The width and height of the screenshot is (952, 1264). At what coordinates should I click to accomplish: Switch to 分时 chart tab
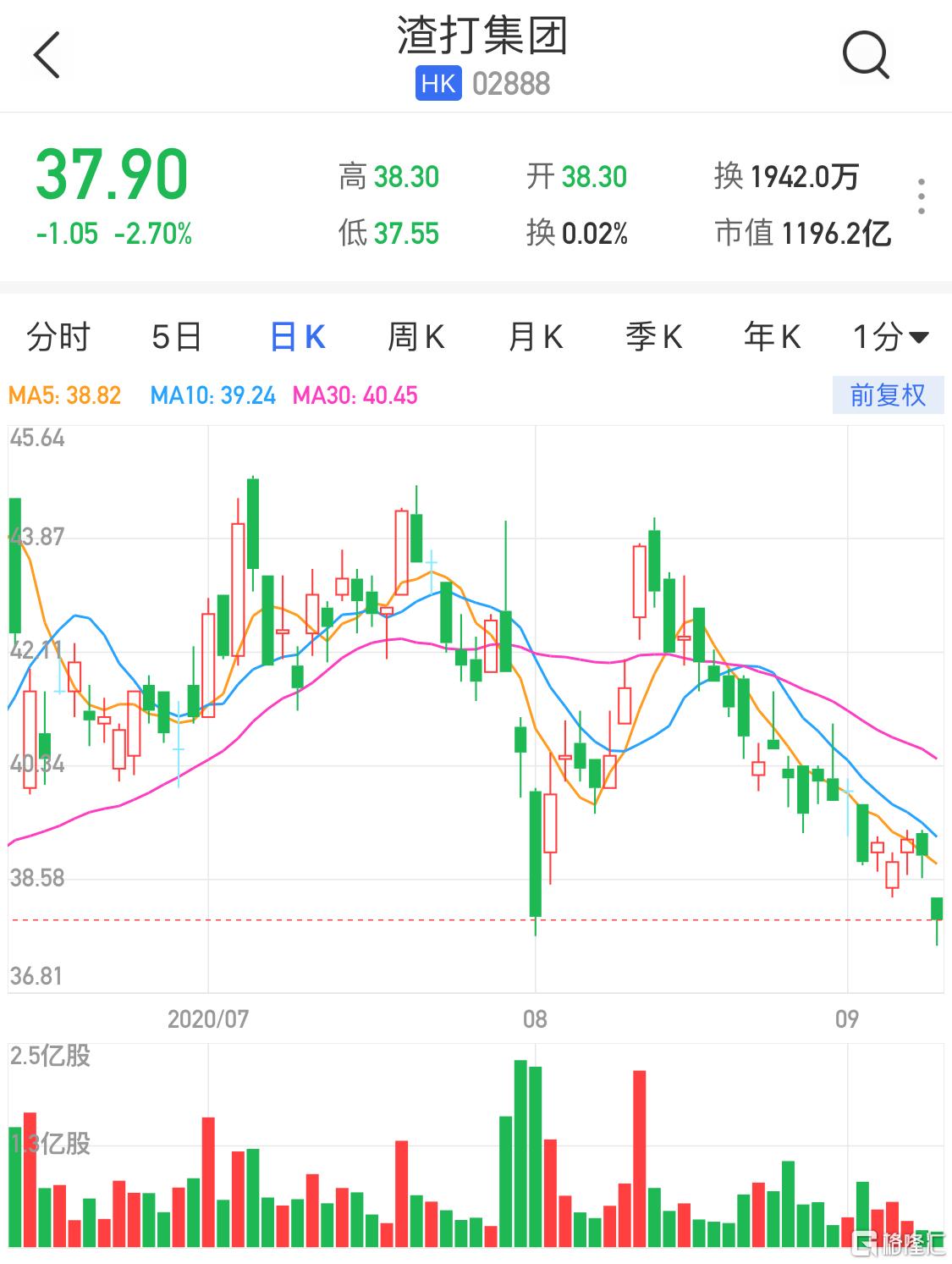coord(58,337)
